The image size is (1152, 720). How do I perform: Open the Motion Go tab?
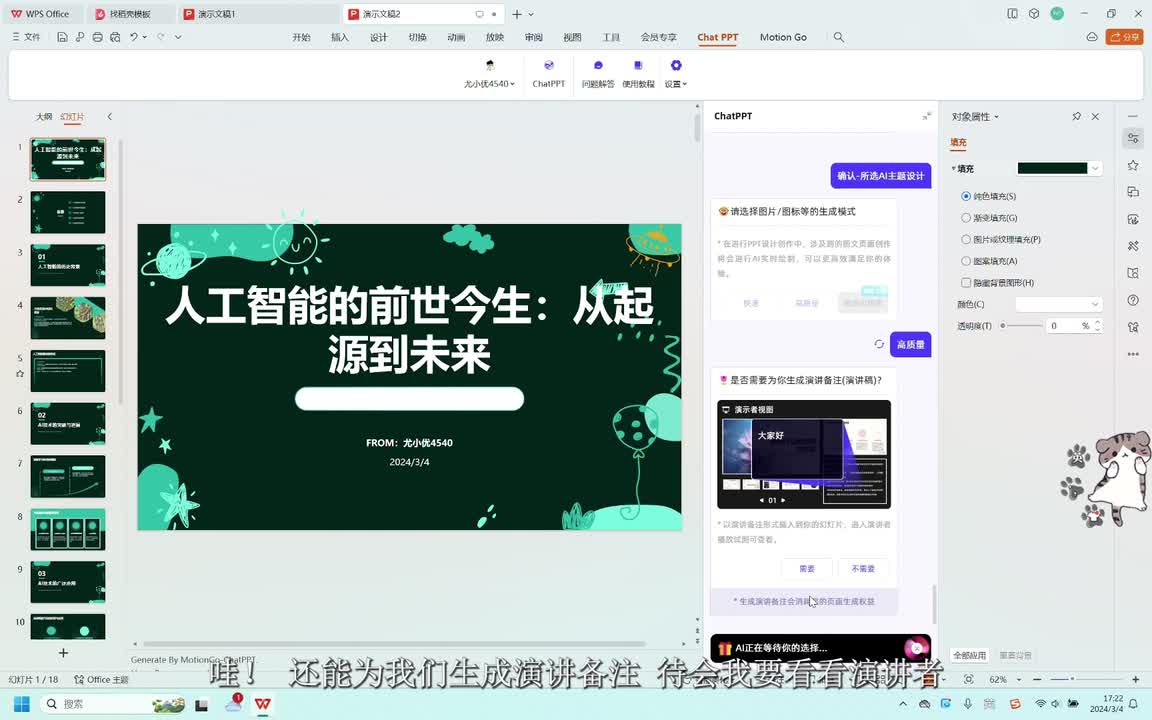(783, 37)
